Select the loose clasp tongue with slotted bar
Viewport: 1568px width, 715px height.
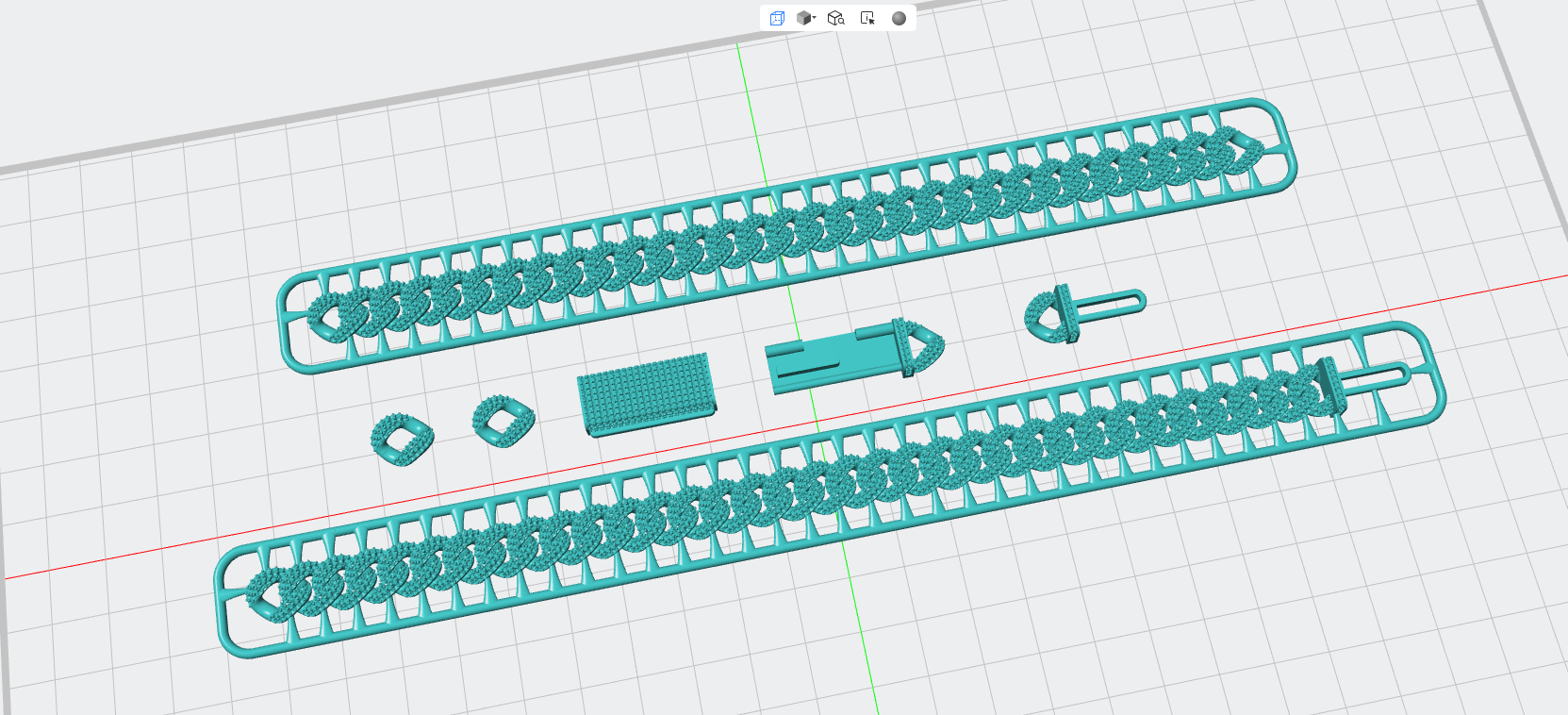pyautogui.click(x=1084, y=315)
